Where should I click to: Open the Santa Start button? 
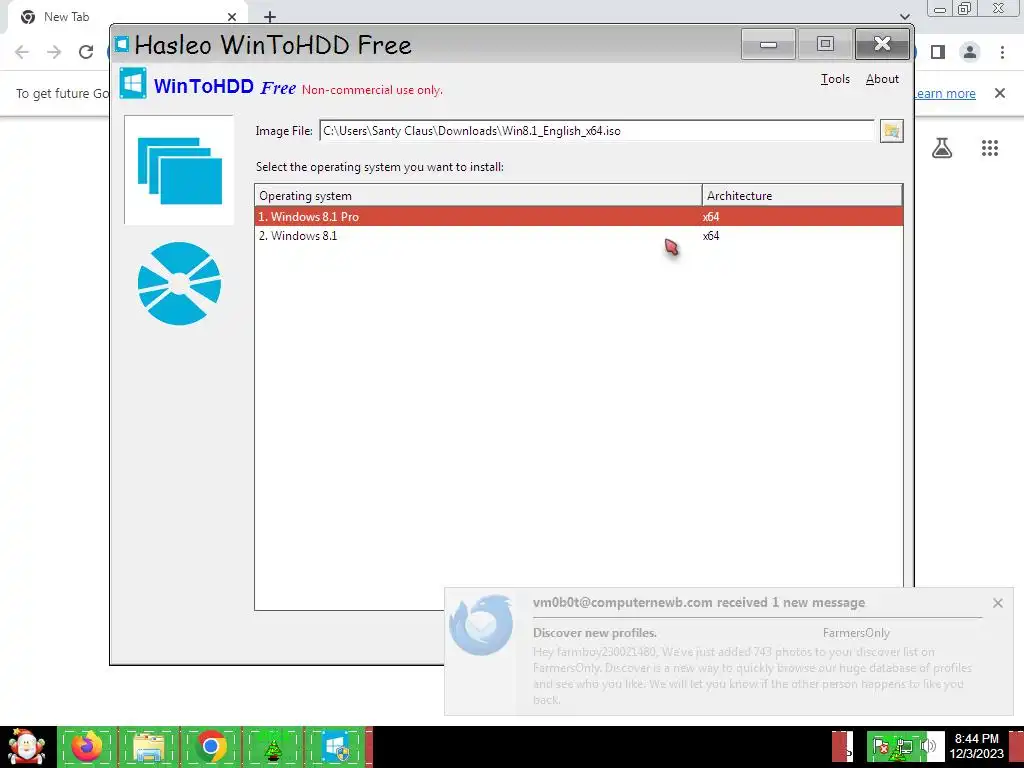pos(27,746)
